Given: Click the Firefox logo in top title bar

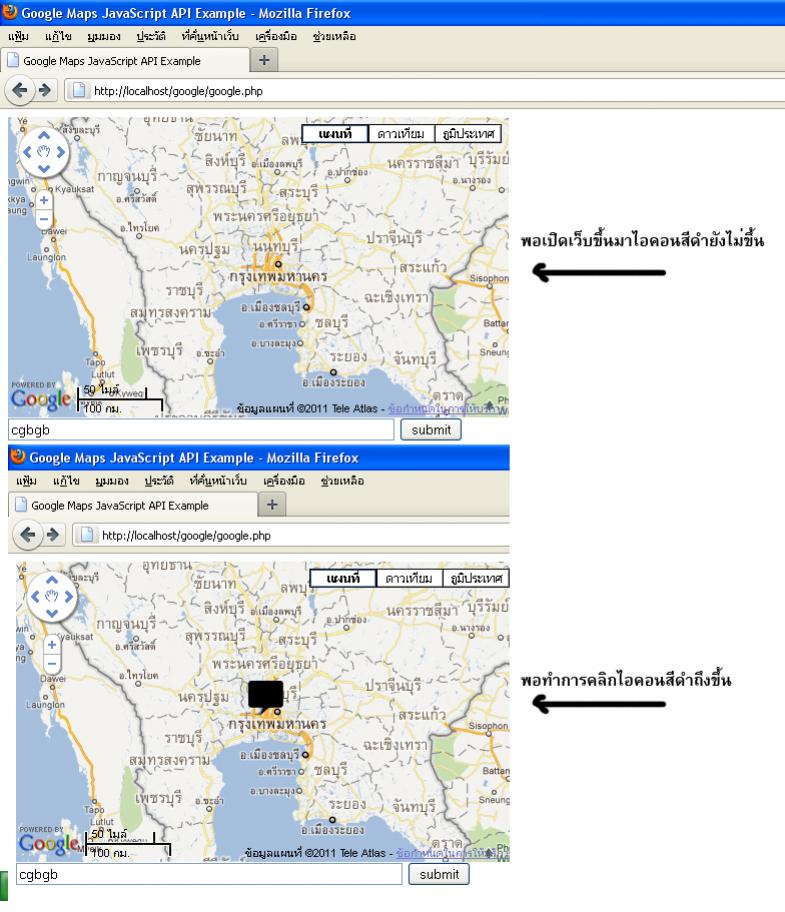Looking at the screenshot, I should (10, 12).
